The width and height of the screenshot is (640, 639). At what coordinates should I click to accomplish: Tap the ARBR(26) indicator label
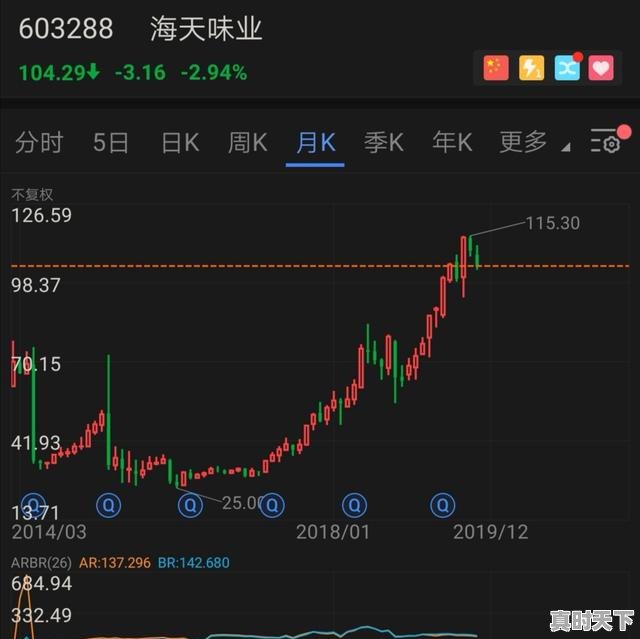pyautogui.click(x=41, y=563)
